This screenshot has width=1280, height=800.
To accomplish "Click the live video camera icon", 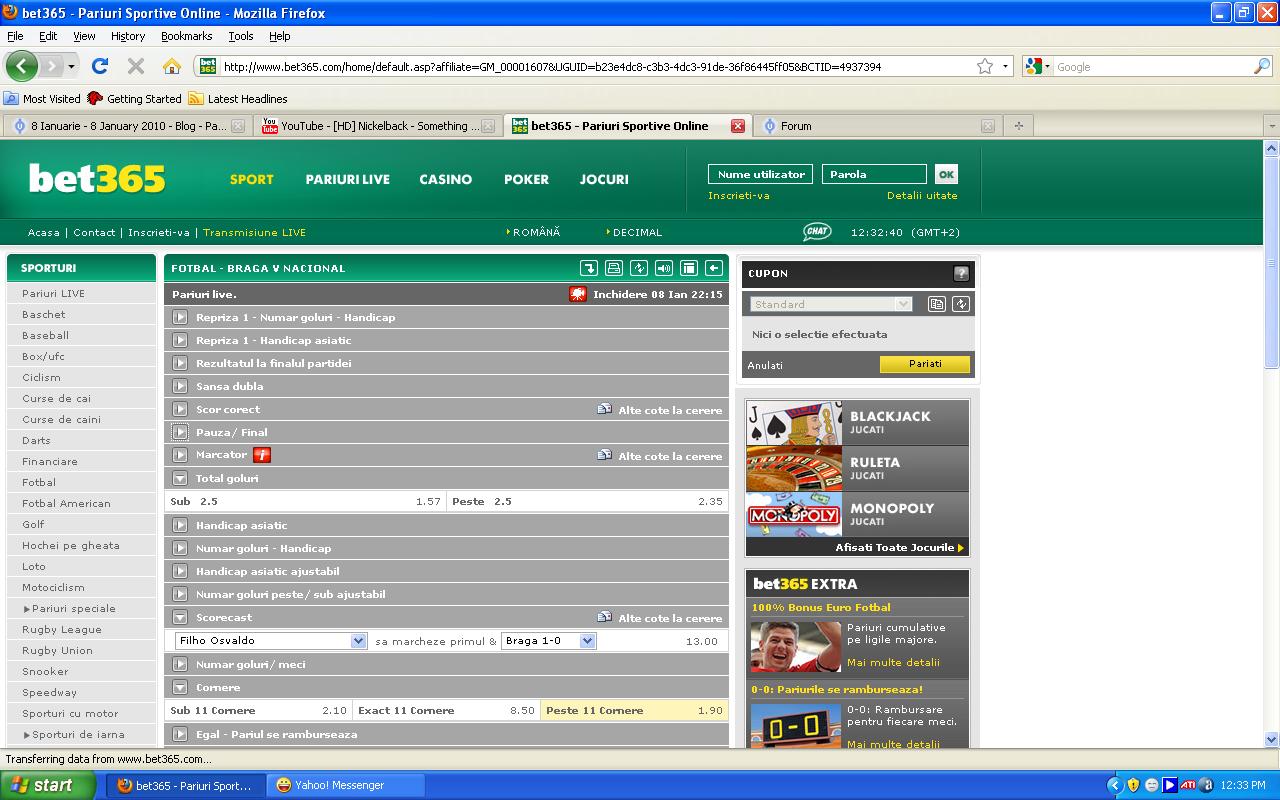I will point(578,294).
